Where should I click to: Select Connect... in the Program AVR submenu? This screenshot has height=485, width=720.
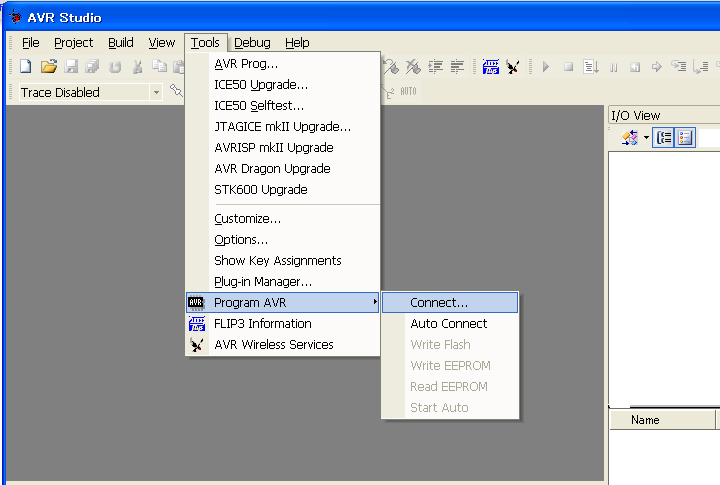coord(450,303)
